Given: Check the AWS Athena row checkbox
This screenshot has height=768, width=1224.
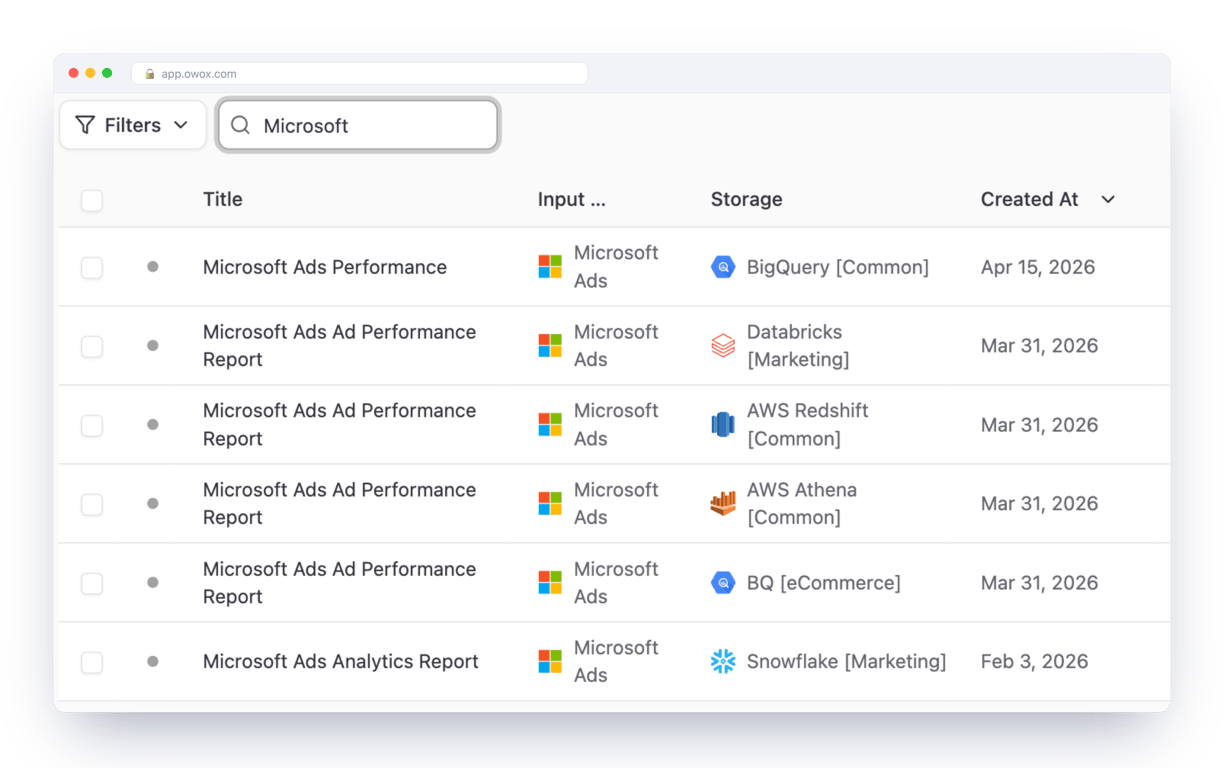Looking at the screenshot, I should 92,504.
